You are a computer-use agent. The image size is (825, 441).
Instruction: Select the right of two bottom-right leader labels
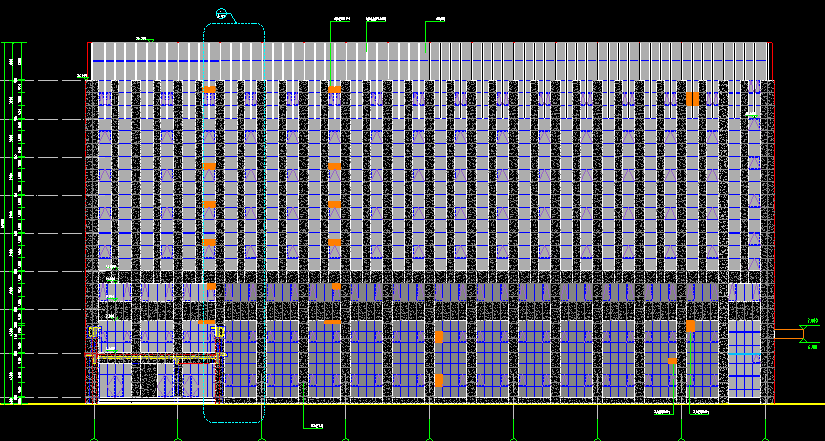[x=700, y=412]
